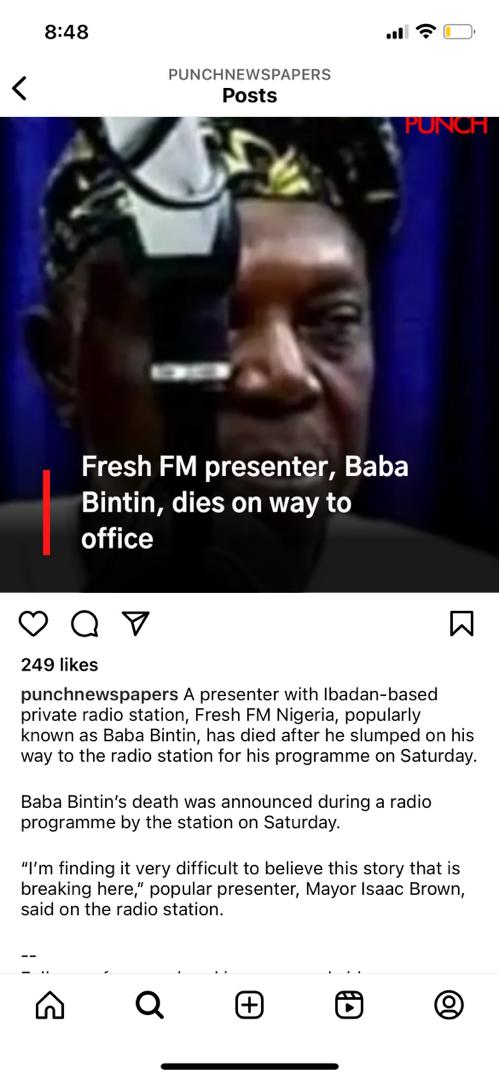Open comments with speech bubble icon

pyautogui.click(x=84, y=624)
